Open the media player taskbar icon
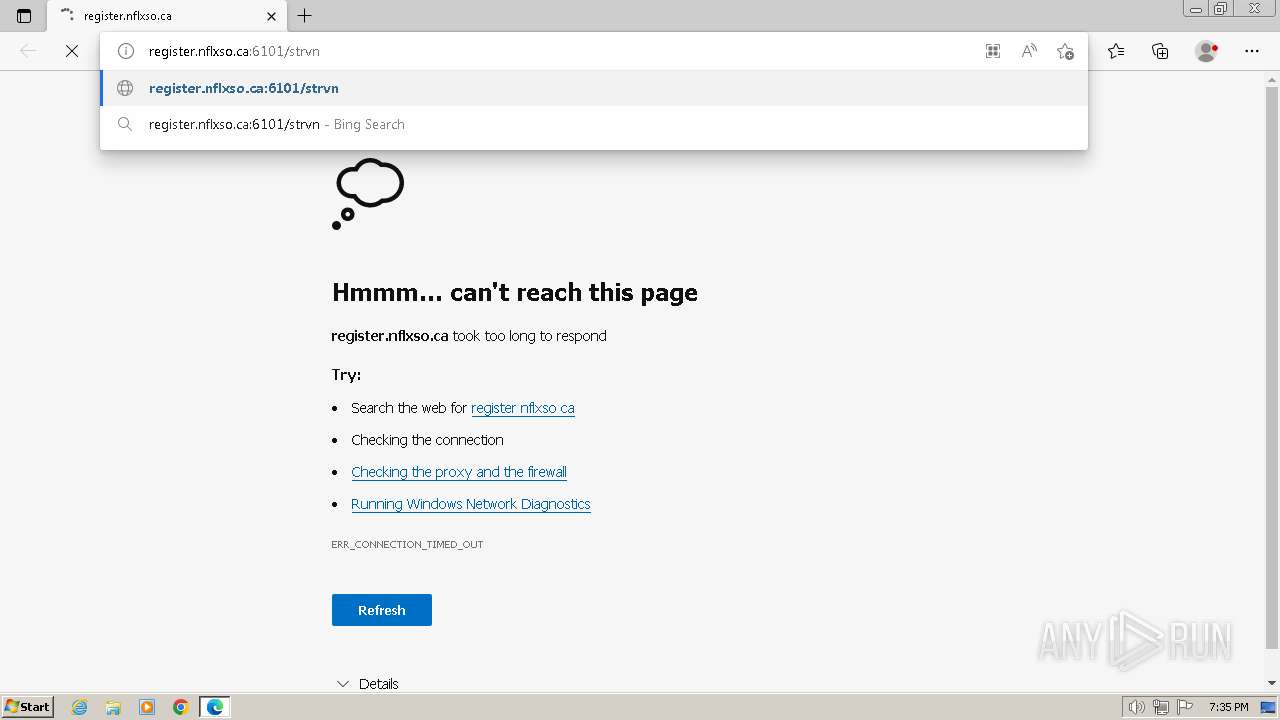The height and width of the screenshot is (720, 1280). [147, 707]
